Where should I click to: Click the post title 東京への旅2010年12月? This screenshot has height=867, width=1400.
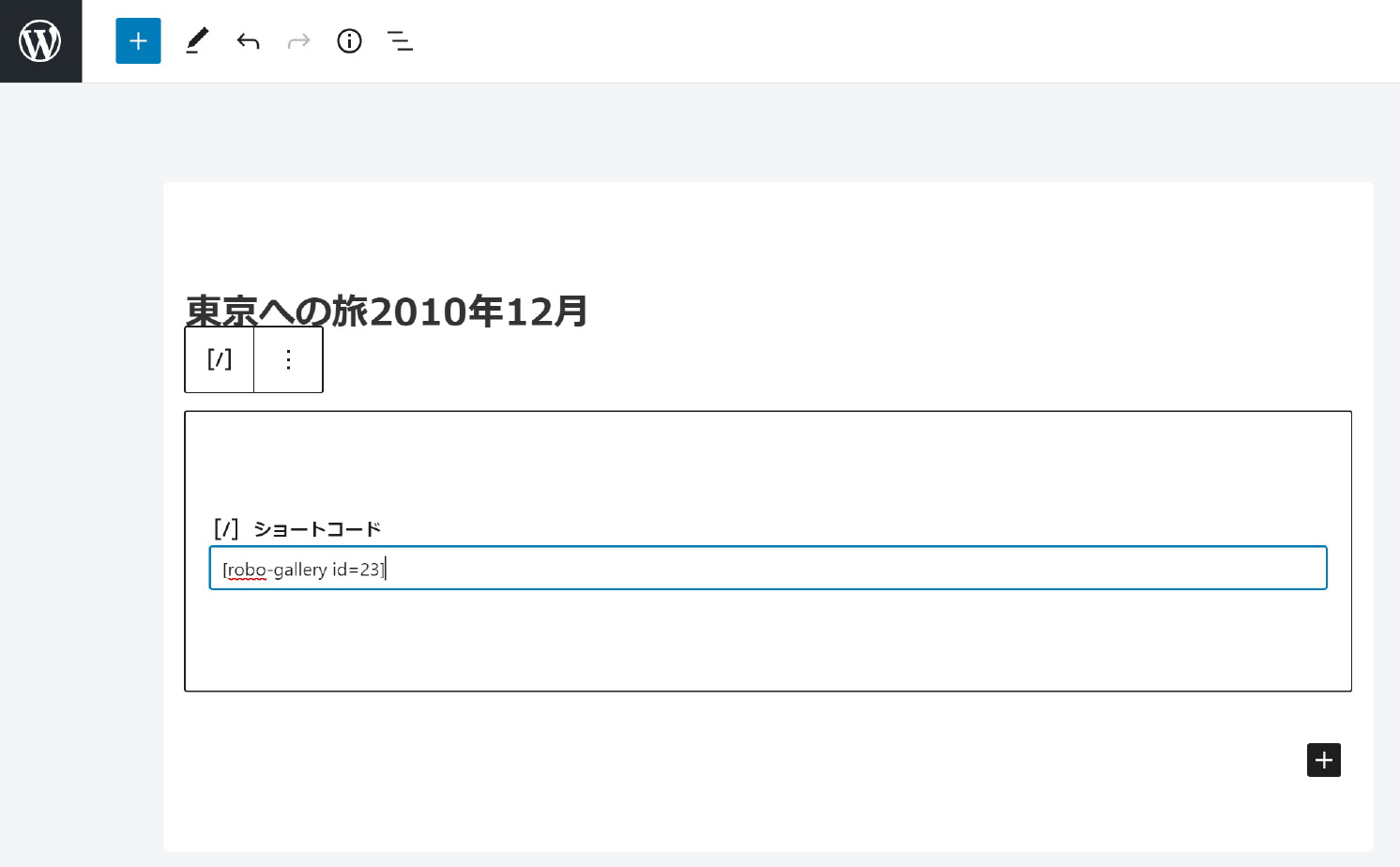click(x=387, y=311)
